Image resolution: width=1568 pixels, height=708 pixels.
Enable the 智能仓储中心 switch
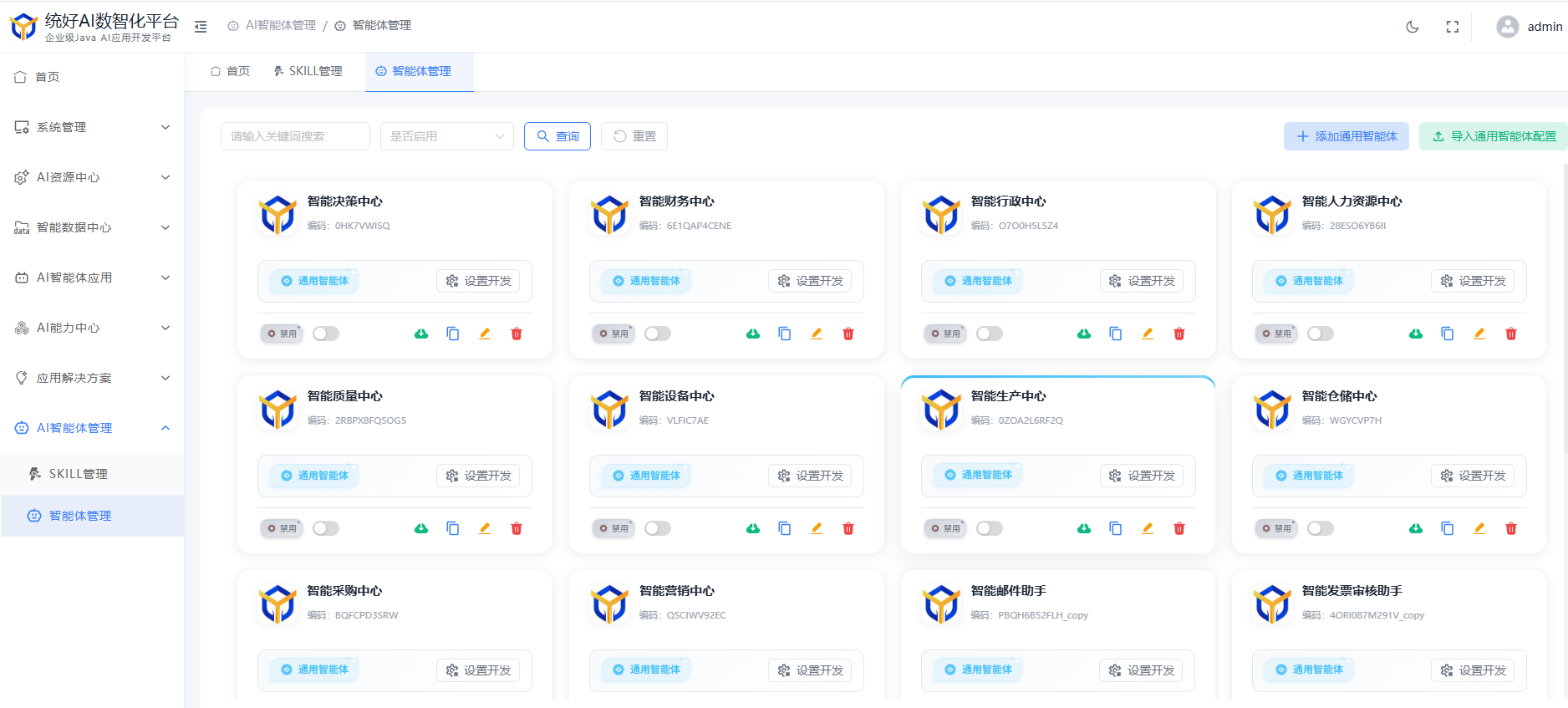click(1321, 528)
